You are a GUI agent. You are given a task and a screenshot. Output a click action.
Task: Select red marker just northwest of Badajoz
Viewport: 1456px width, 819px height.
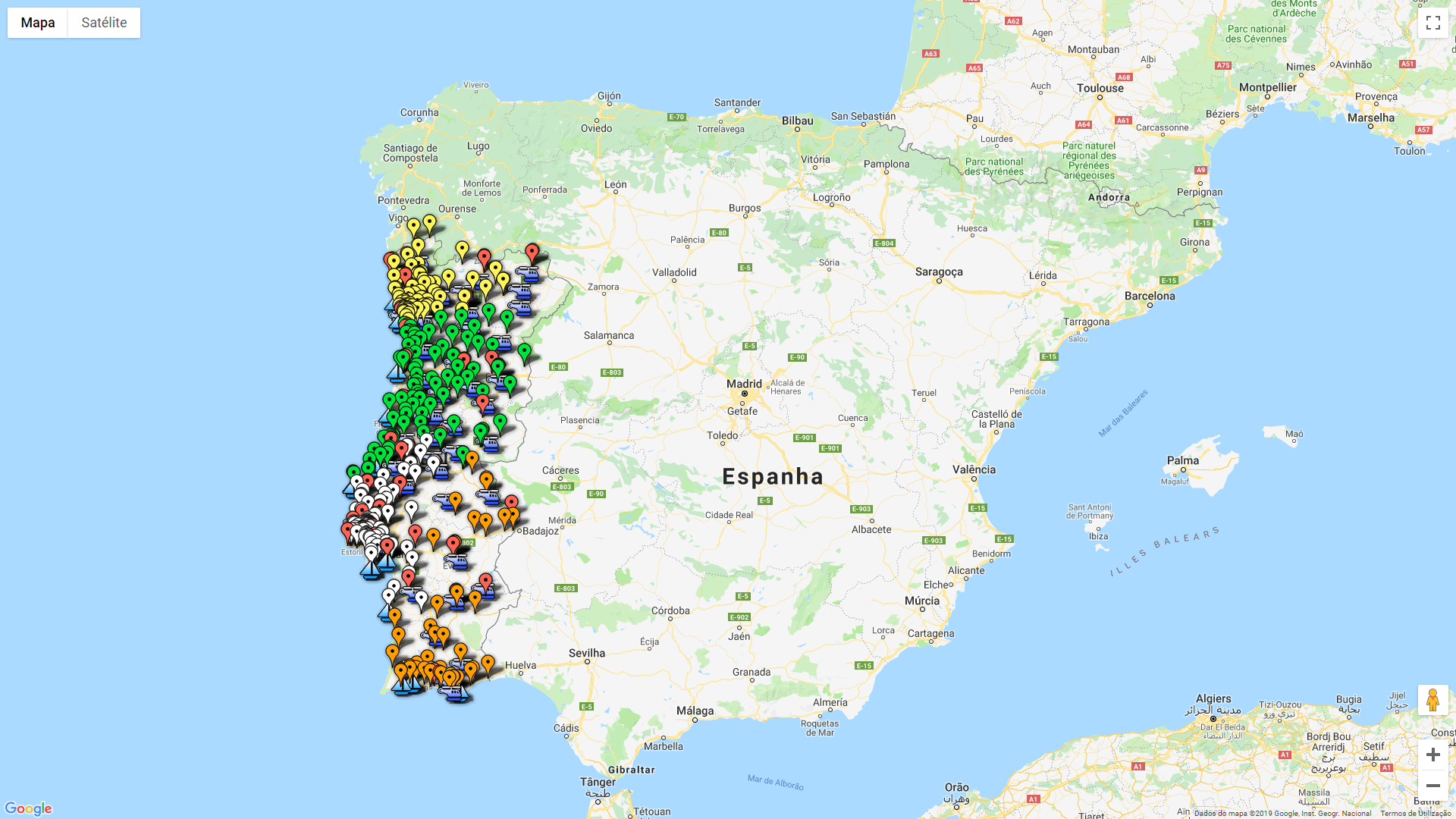(x=512, y=503)
